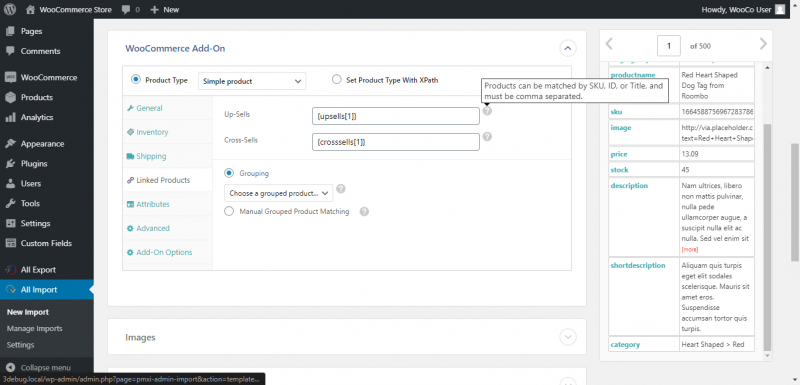This screenshot has width=800, height=385.
Task: Click the help icon beside Up-Sells field
Action: [487, 110]
